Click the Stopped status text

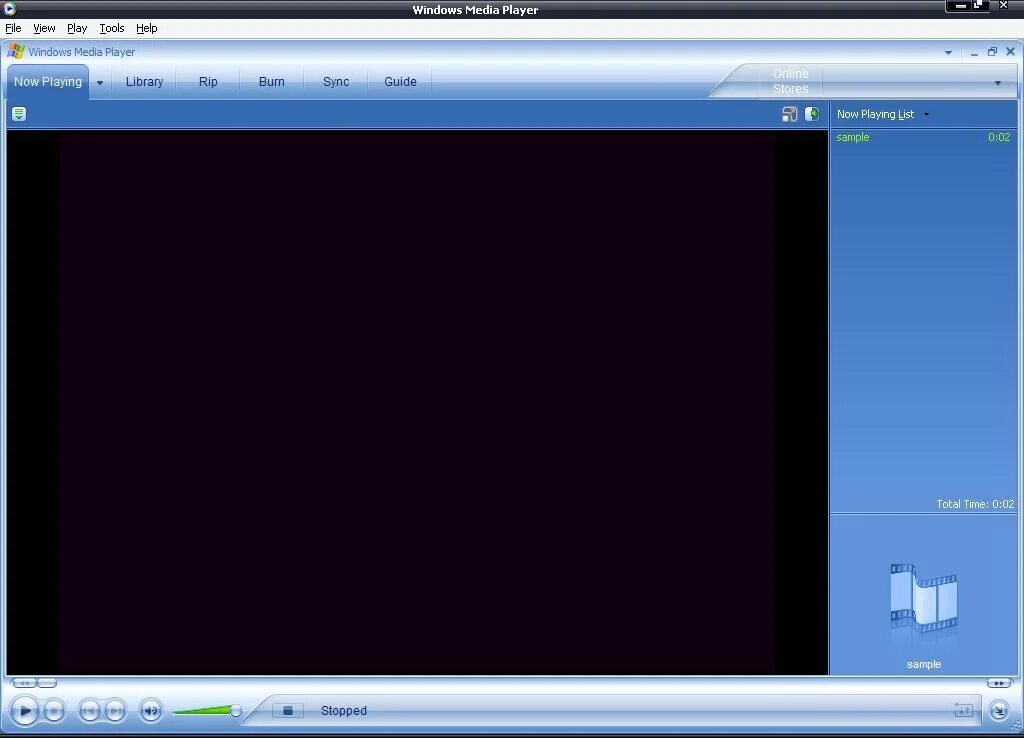click(344, 711)
